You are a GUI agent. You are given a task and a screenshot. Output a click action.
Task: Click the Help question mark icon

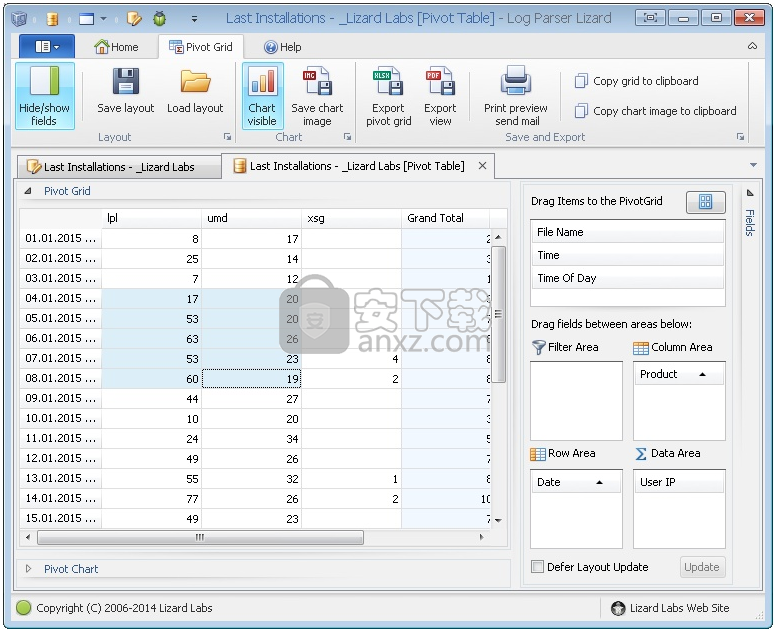271,47
